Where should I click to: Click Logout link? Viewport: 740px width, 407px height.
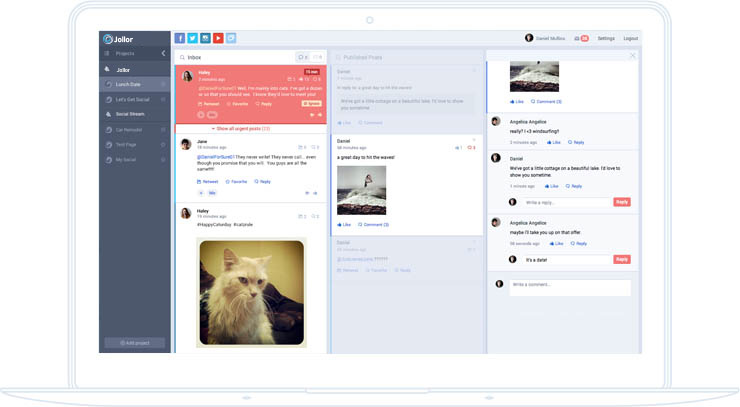[x=630, y=38]
